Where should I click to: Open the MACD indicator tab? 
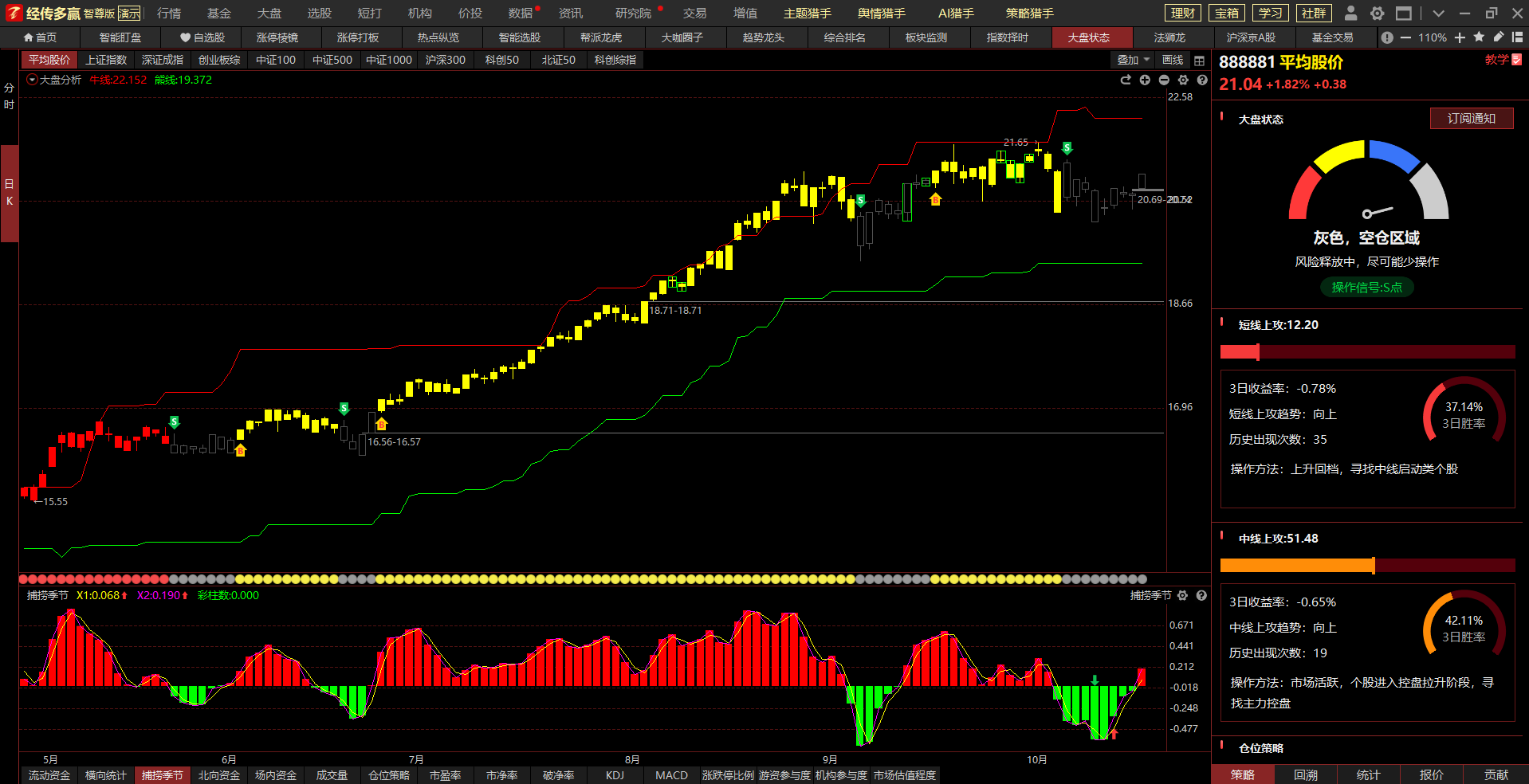[x=671, y=775]
